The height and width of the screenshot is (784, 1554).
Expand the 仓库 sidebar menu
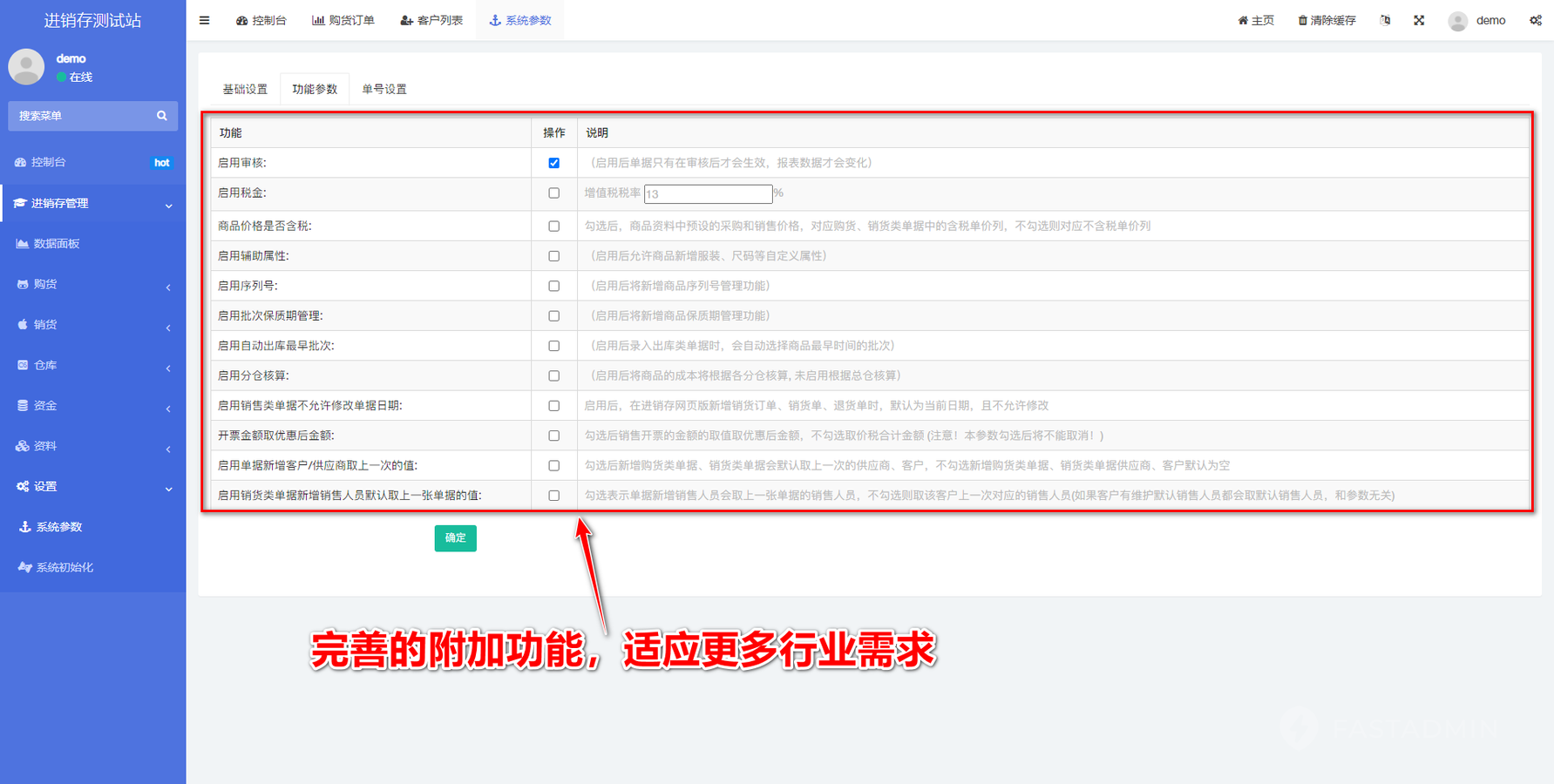(92, 365)
